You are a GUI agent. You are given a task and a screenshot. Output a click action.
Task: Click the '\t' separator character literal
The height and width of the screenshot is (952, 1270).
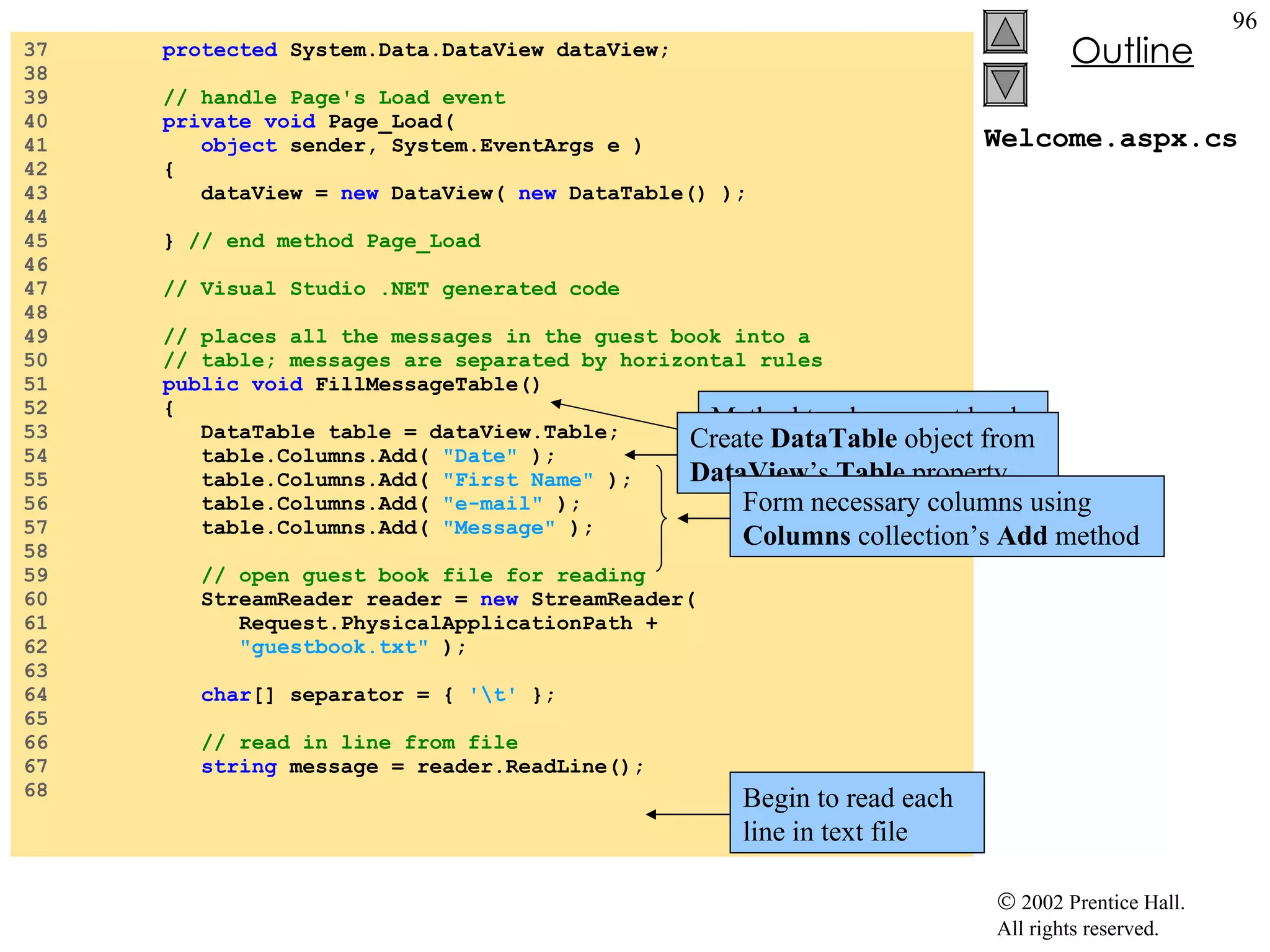click(x=492, y=695)
